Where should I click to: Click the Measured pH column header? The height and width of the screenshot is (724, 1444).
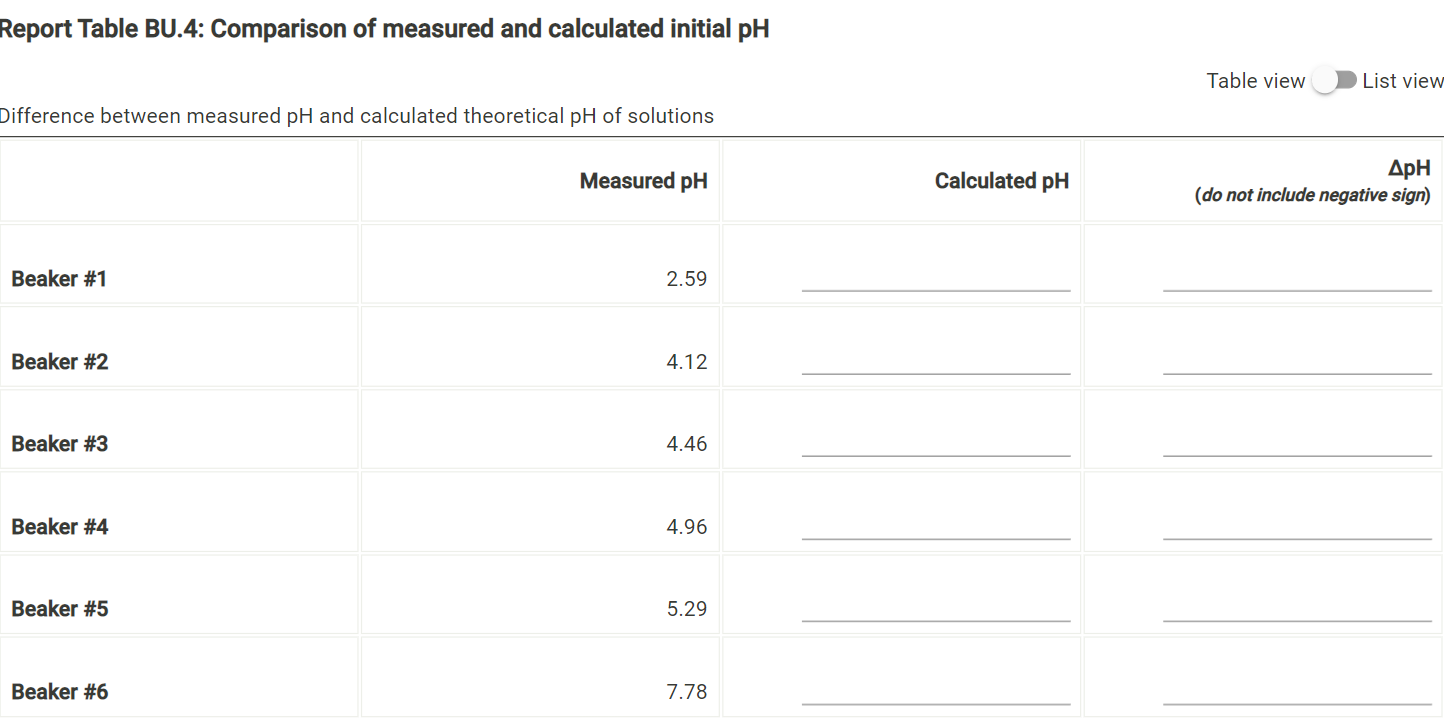coord(643,181)
